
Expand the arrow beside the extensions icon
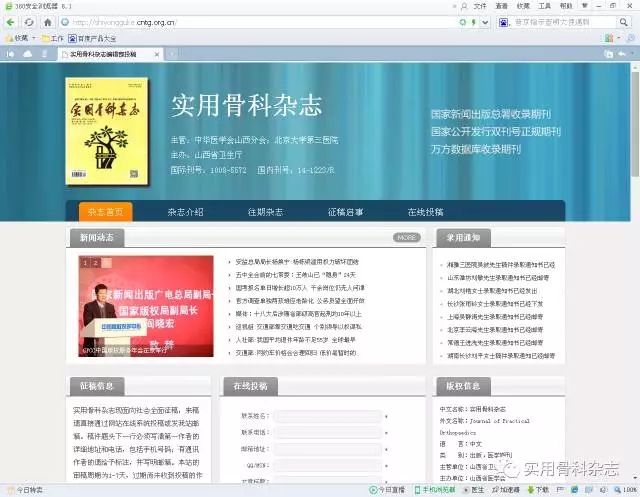point(619,38)
